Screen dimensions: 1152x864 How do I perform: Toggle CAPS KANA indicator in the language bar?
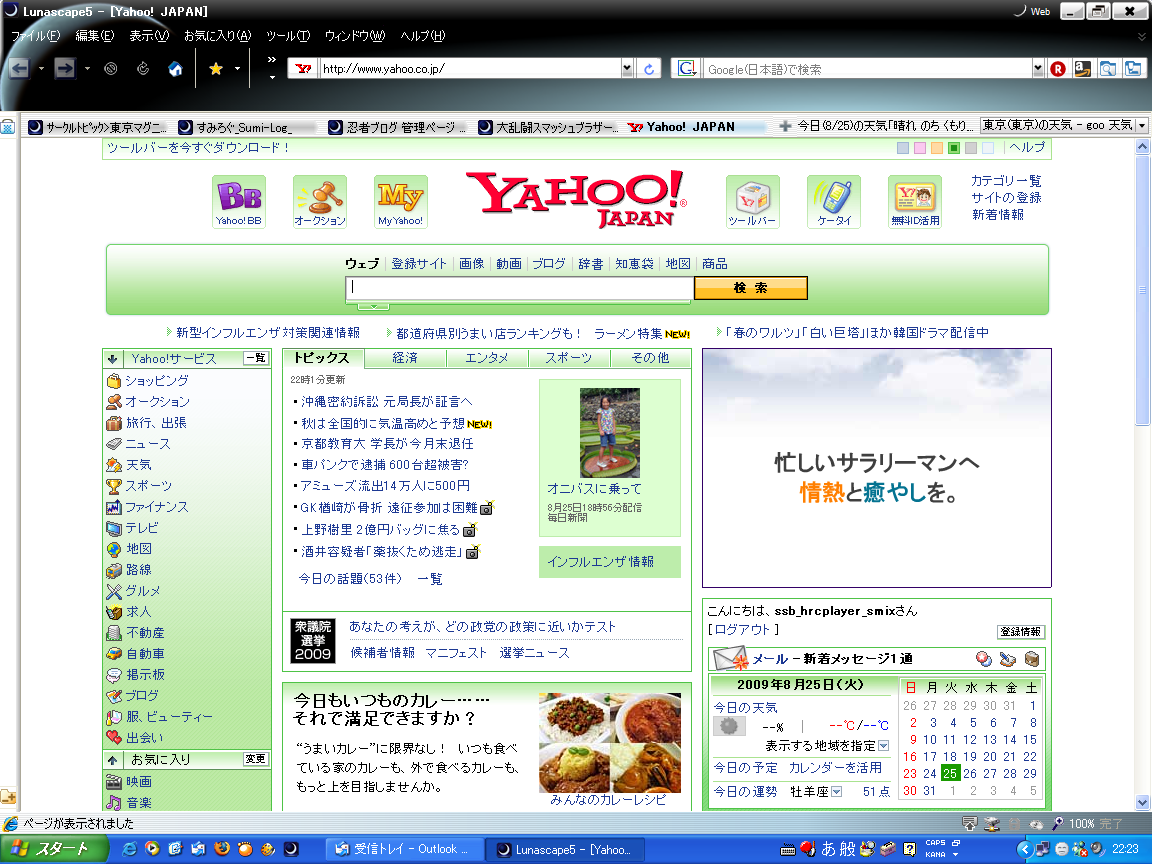coord(936,849)
